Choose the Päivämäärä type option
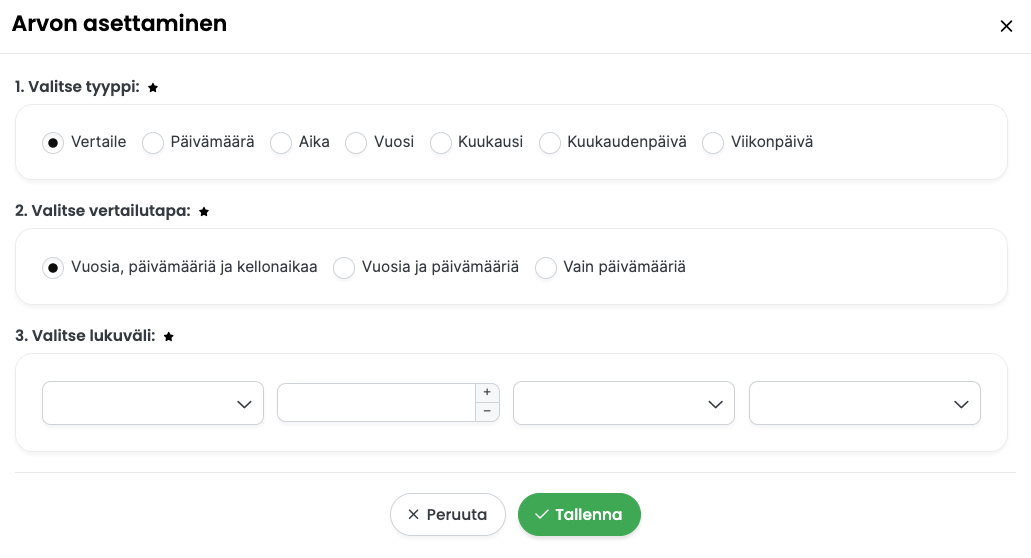 point(153,143)
